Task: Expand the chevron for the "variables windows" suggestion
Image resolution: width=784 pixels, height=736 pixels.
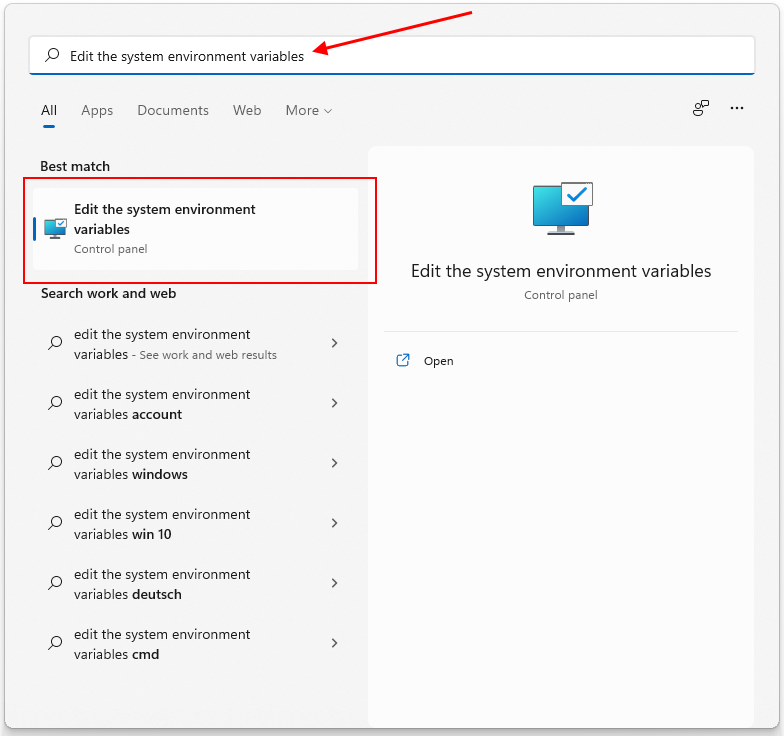Action: click(x=334, y=463)
